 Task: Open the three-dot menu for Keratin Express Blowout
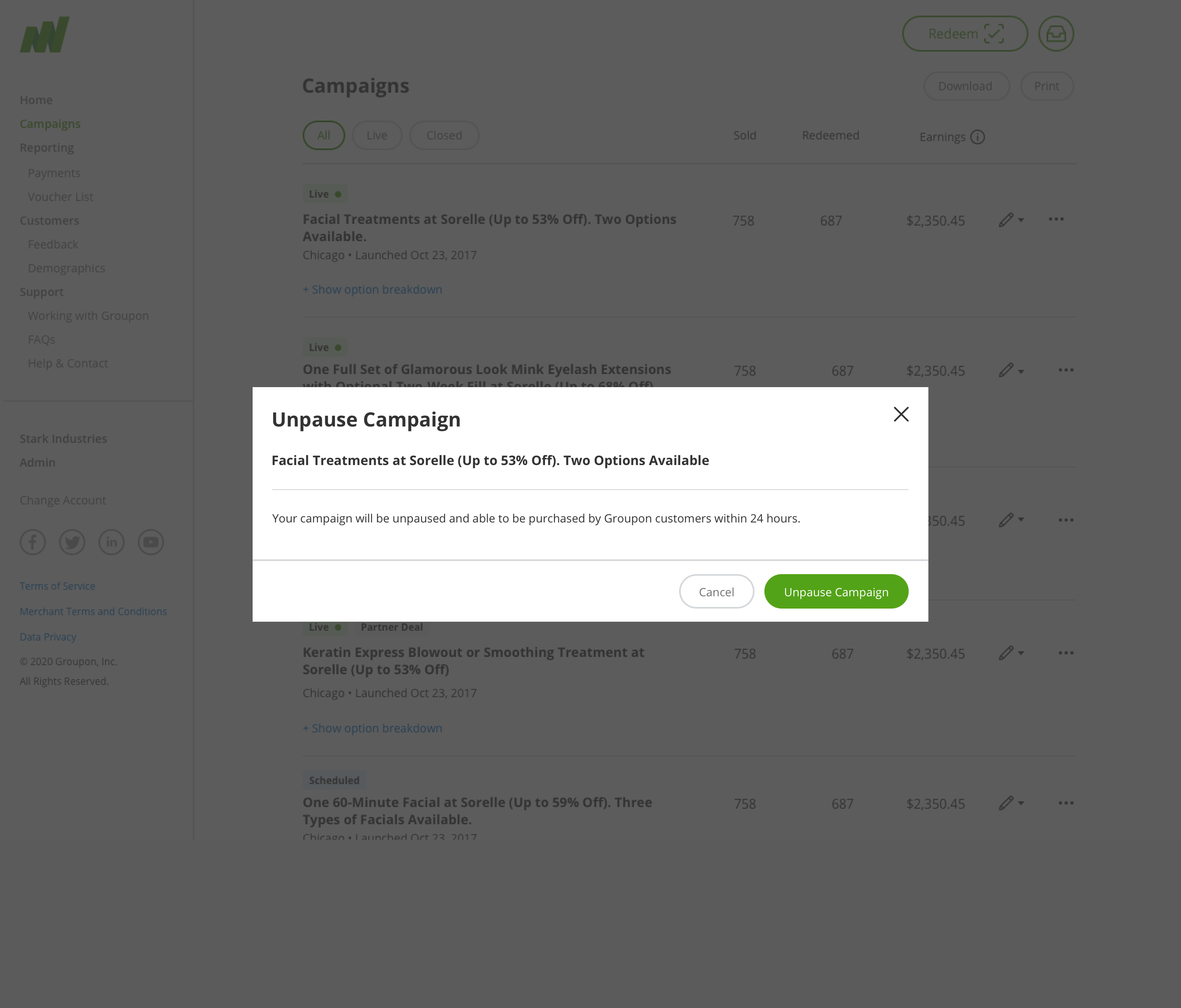point(1066,653)
